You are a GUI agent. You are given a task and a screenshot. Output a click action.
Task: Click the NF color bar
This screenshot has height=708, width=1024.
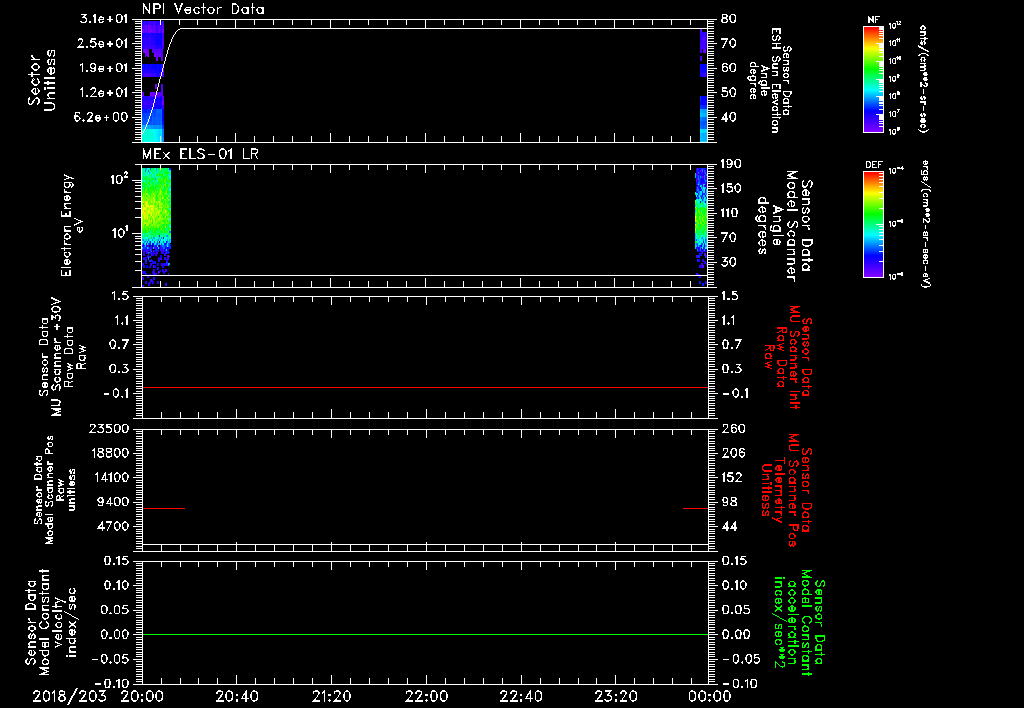click(873, 78)
